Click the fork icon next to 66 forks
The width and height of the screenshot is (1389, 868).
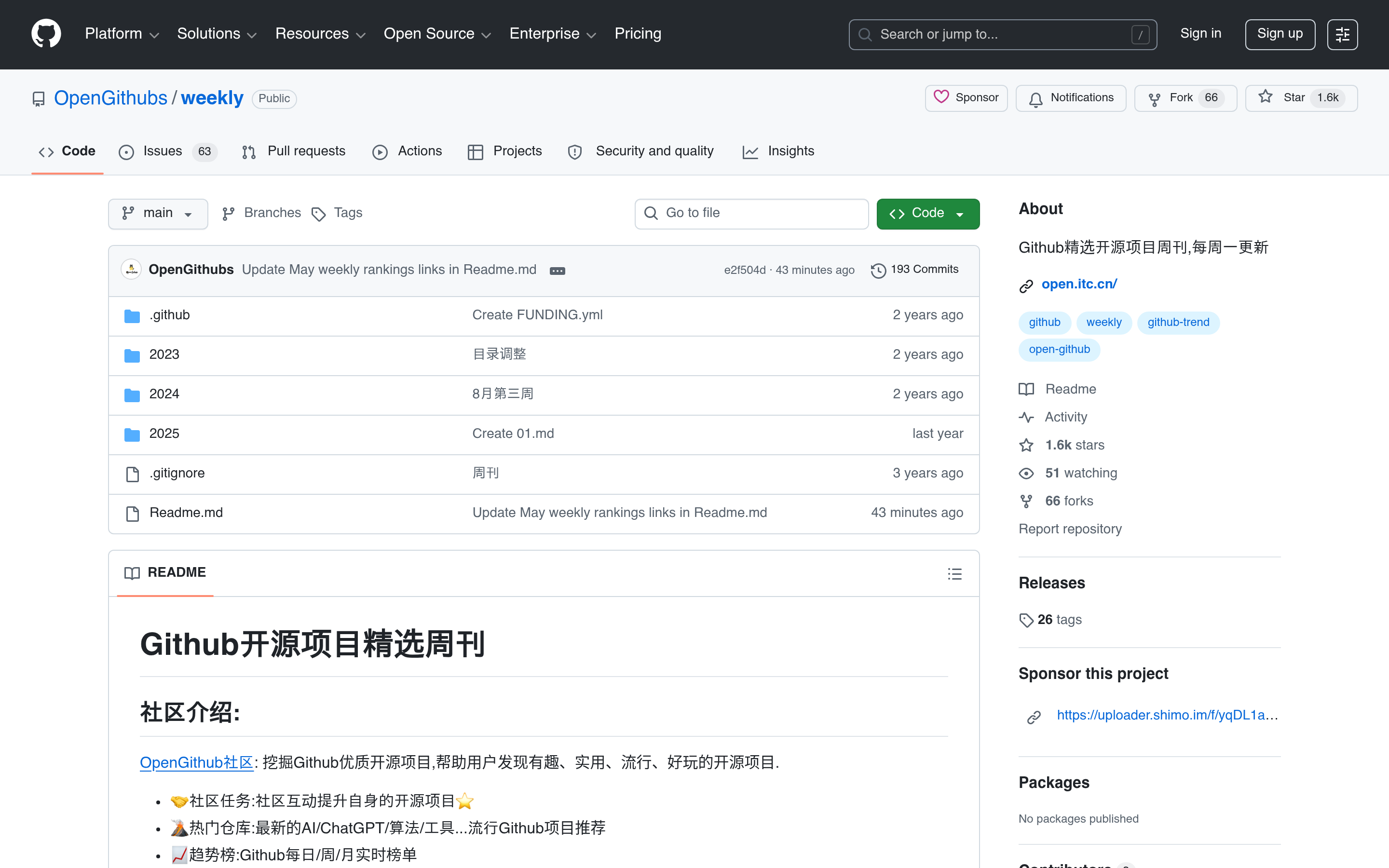pos(1026,501)
